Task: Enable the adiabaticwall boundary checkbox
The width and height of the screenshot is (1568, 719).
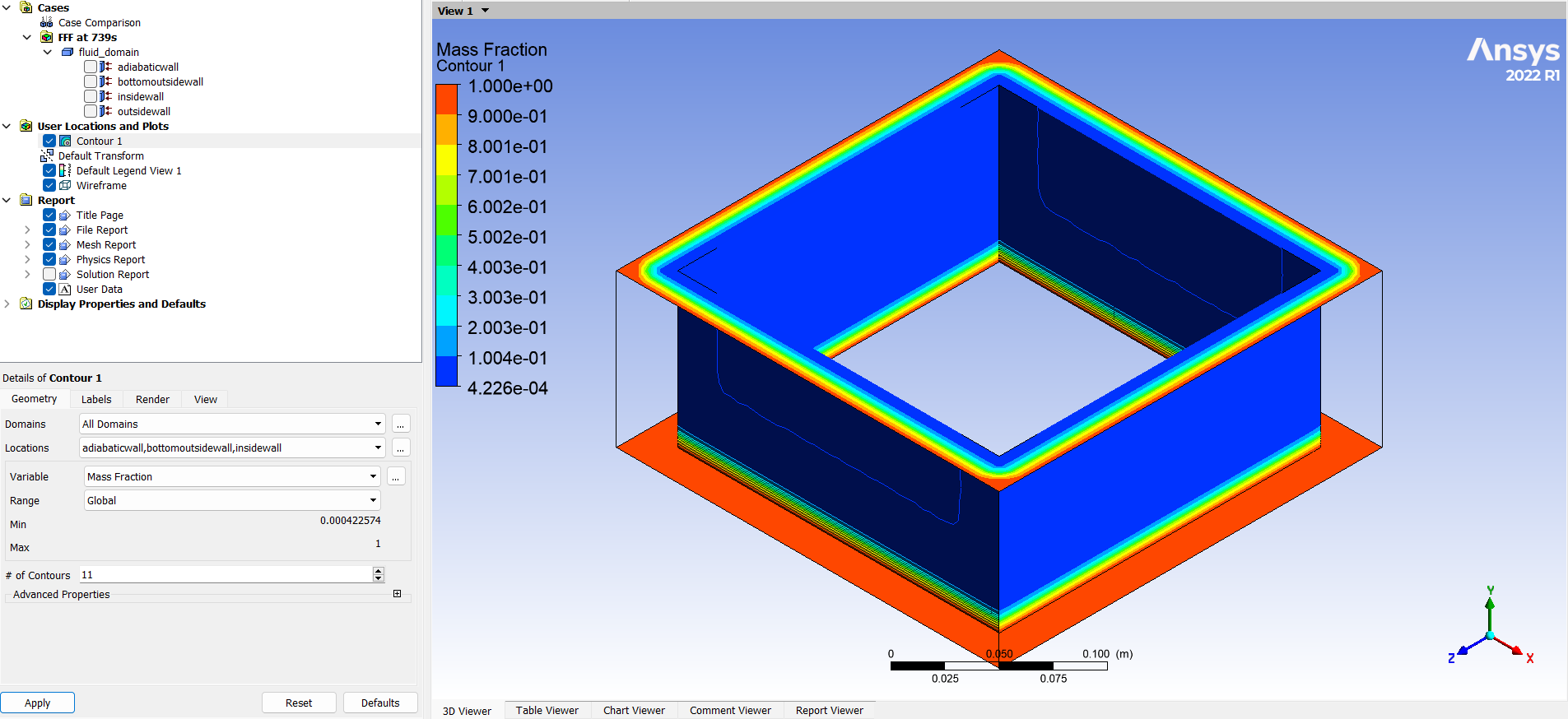Action: click(91, 67)
